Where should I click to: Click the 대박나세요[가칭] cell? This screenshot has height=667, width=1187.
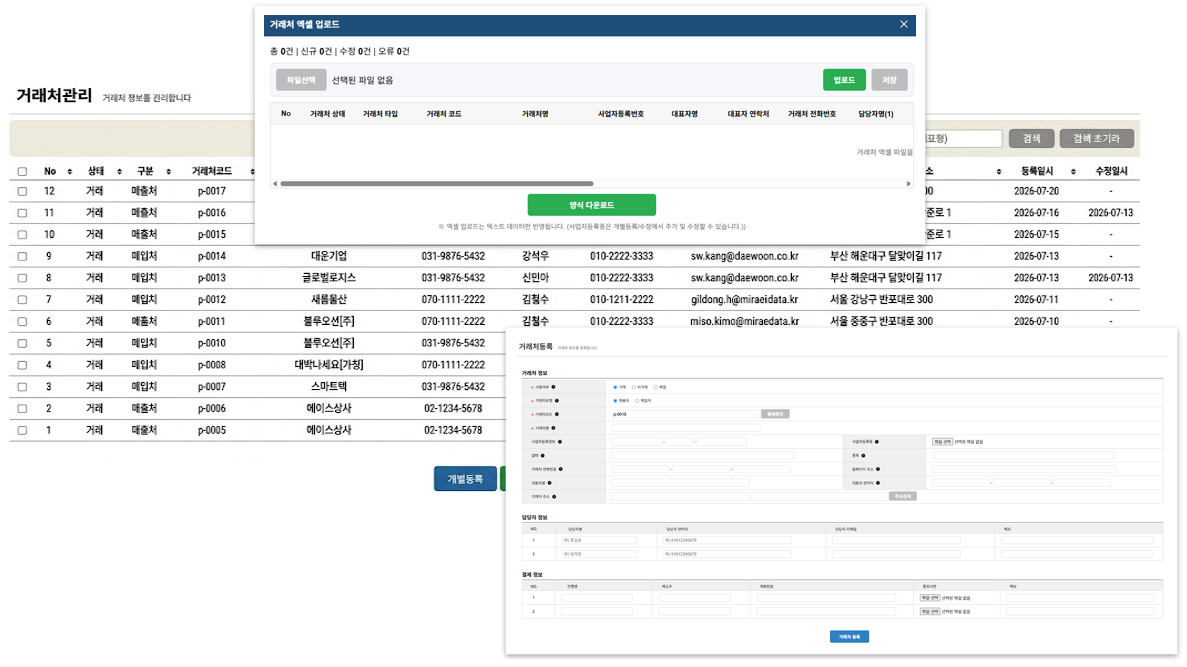point(329,365)
